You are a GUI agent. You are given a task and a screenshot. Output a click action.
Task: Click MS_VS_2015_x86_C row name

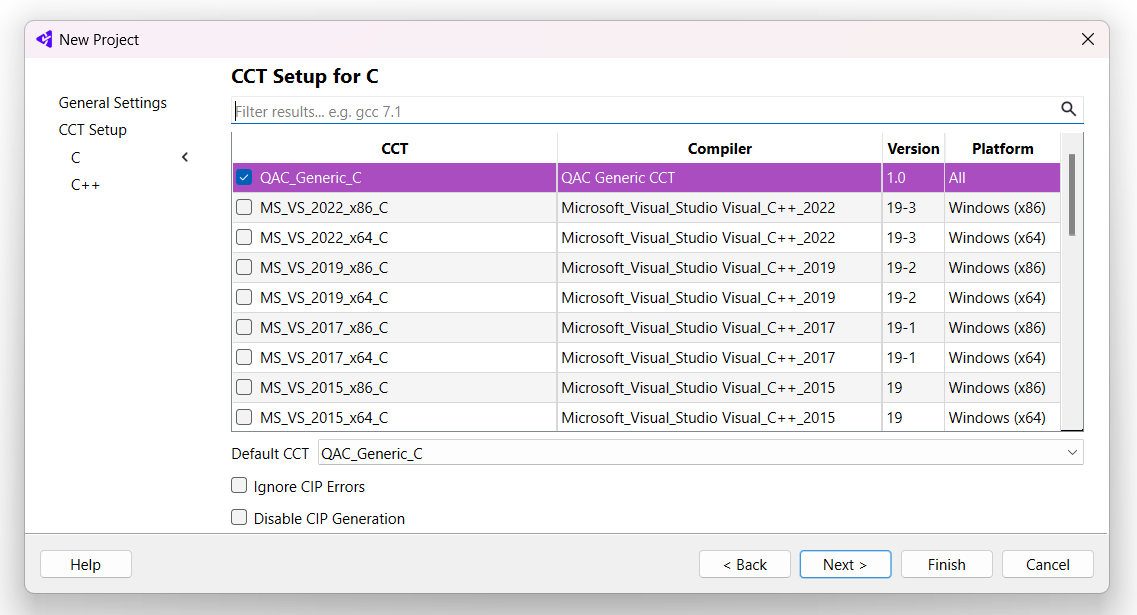click(324, 388)
